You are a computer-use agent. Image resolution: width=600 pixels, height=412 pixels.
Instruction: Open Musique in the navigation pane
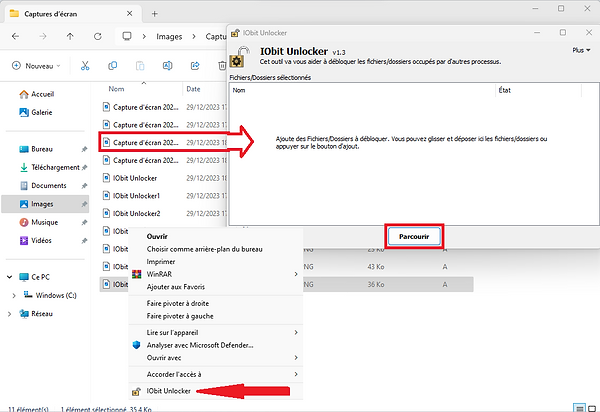[45, 222]
